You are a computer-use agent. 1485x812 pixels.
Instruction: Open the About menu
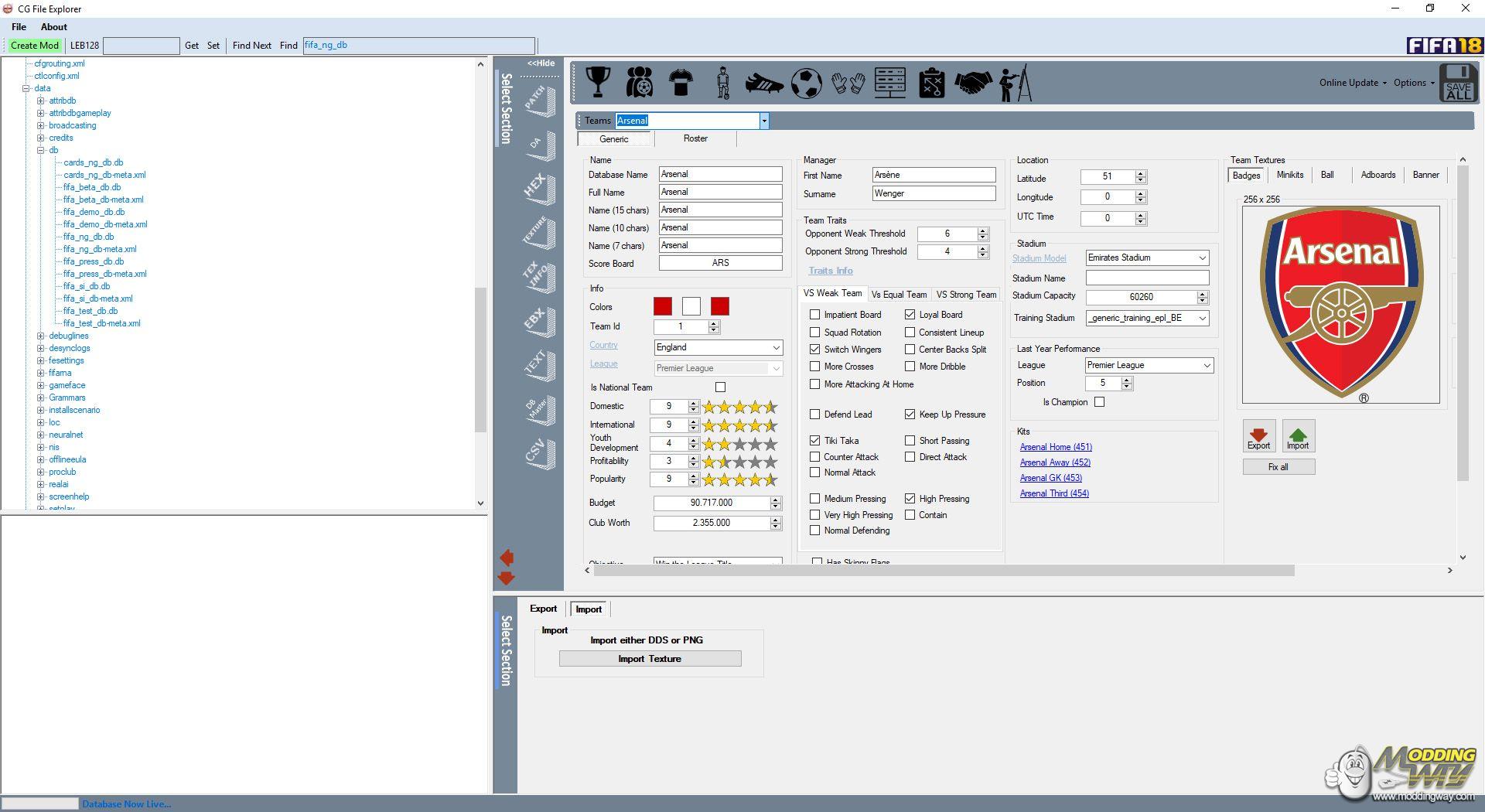(54, 26)
